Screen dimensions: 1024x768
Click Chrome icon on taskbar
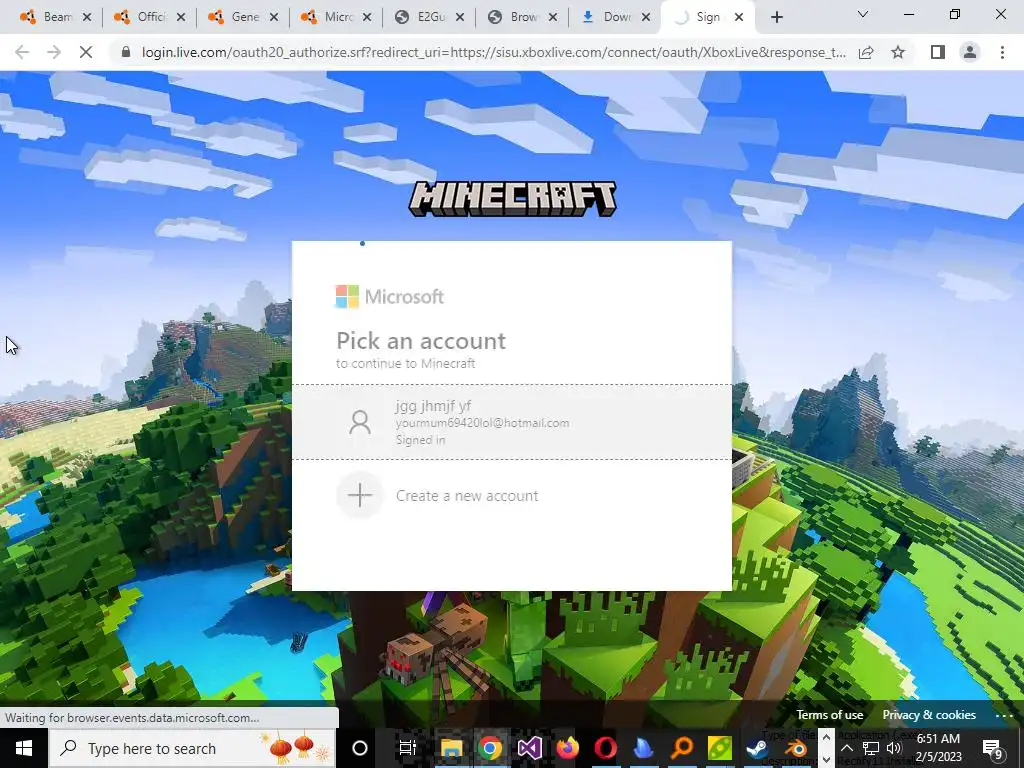[490, 748]
